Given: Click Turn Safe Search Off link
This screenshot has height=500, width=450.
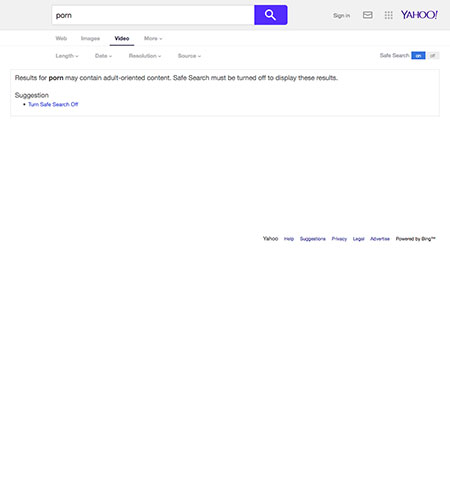Looking at the screenshot, I should (53, 104).
